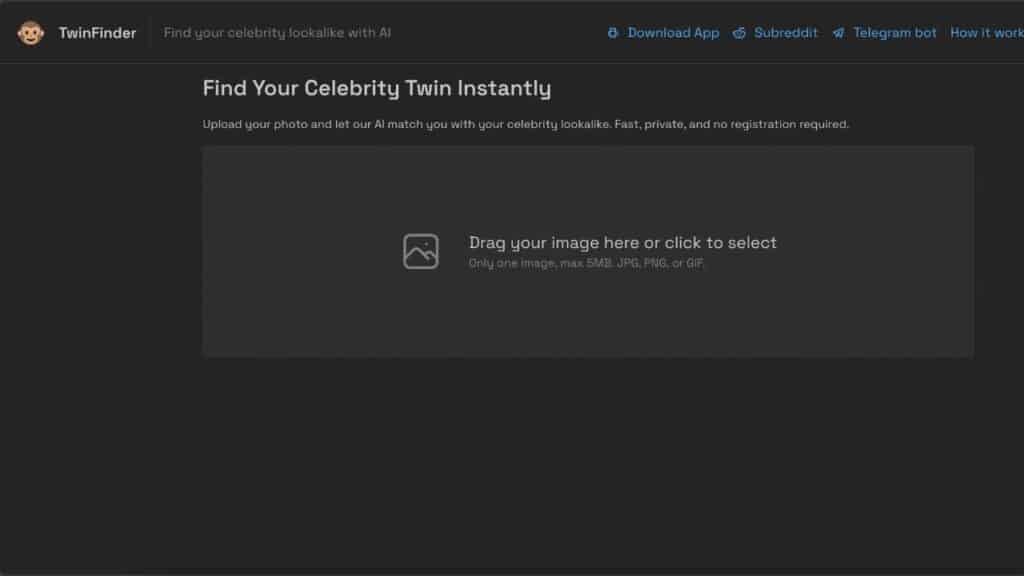Image resolution: width=1024 pixels, height=576 pixels.
Task: Visit the Subreddit link
Action: [785, 33]
